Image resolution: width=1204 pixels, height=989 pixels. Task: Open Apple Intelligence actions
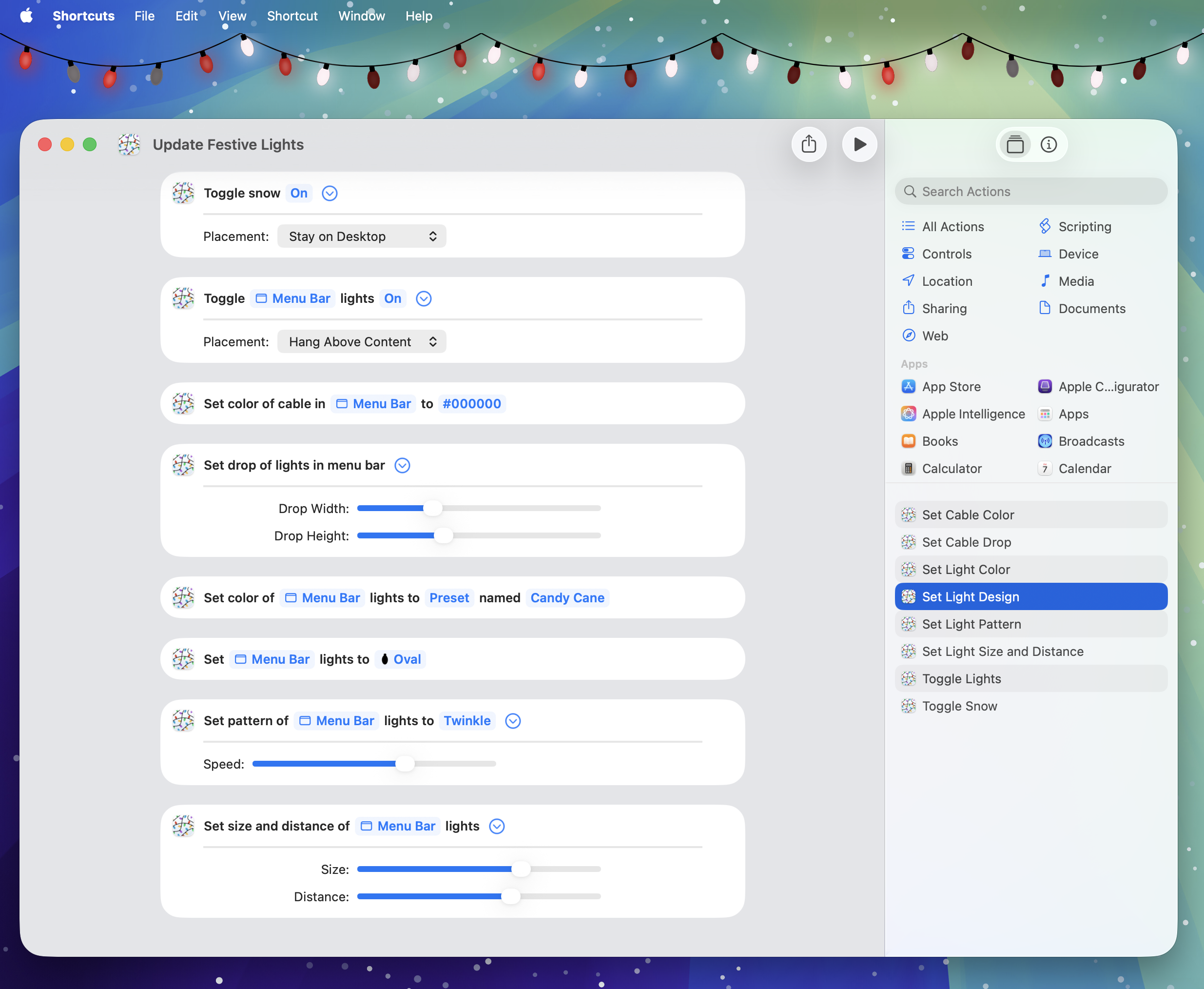973,414
